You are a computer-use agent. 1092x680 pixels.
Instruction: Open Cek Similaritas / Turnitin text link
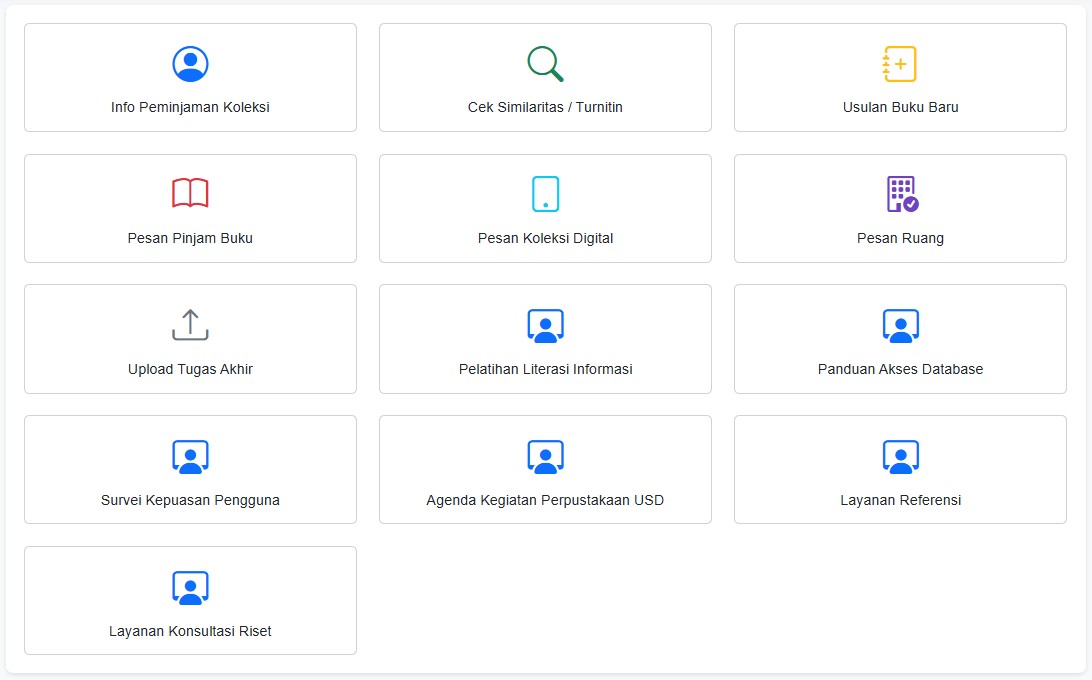coord(545,107)
